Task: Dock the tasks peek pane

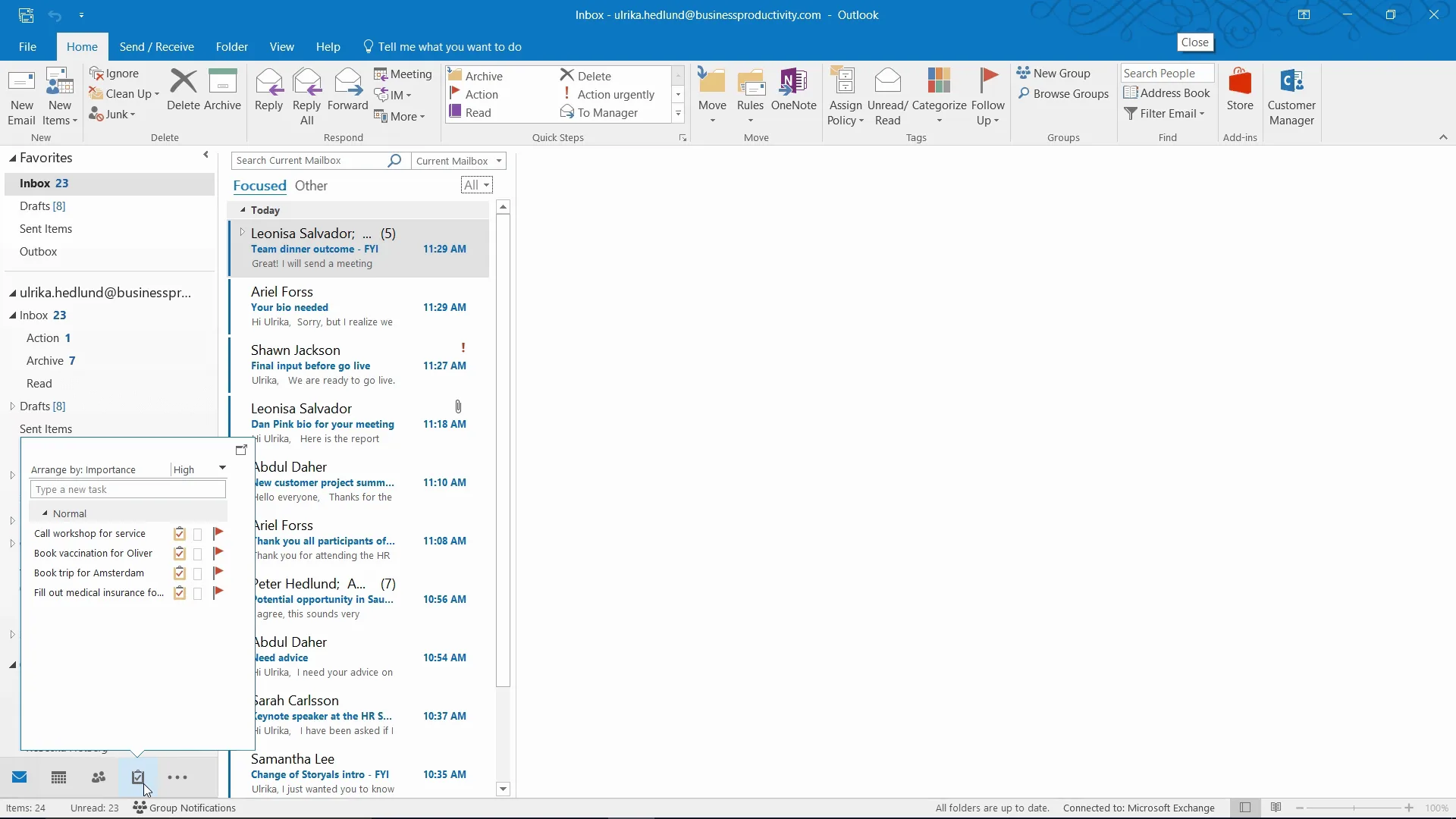Action: point(241,450)
